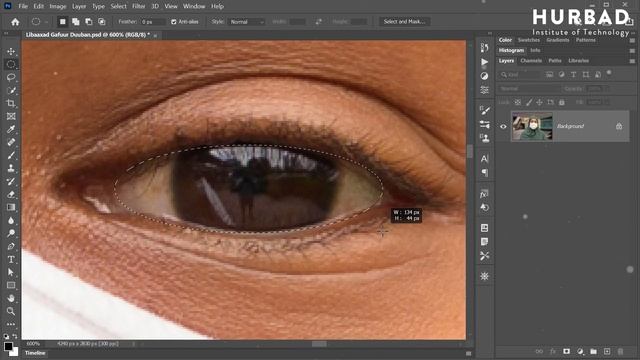Select the Frame tool
640x360 pixels.
pyautogui.click(x=11, y=116)
